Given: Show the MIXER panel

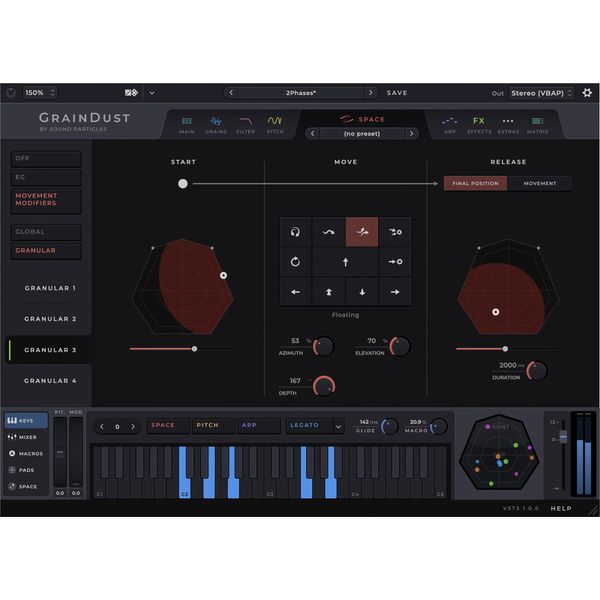Looking at the screenshot, I should point(26,437).
